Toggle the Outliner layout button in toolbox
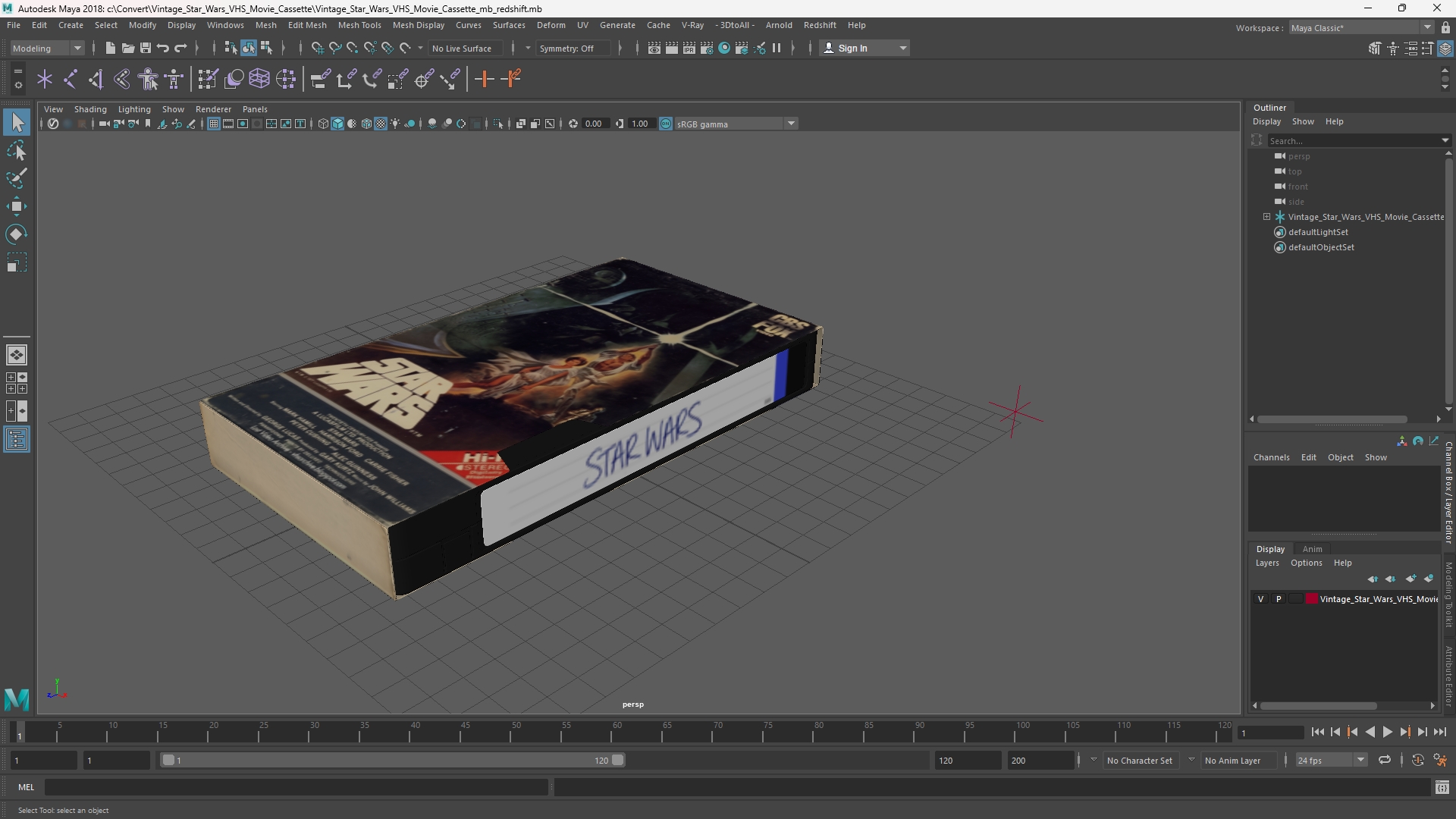This screenshot has height=819, width=1456. point(17,440)
